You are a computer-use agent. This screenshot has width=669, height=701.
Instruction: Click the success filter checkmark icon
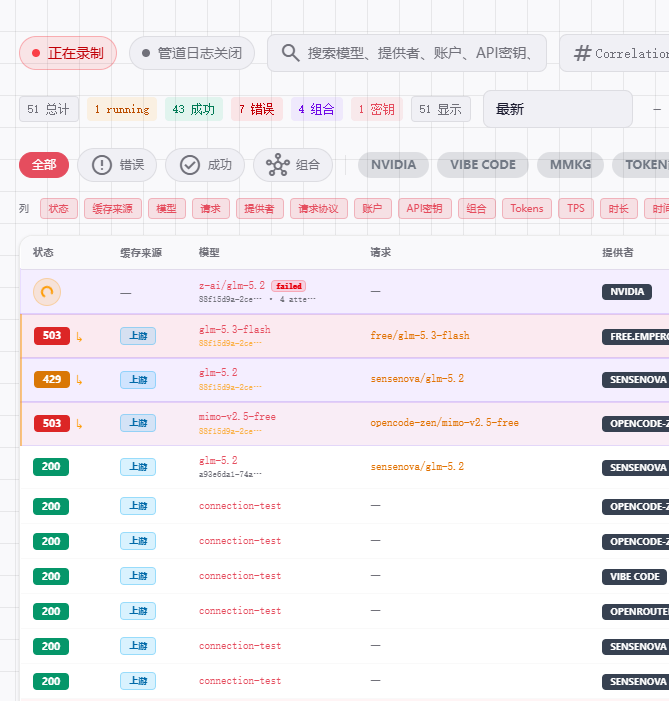[x=190, y=165]
